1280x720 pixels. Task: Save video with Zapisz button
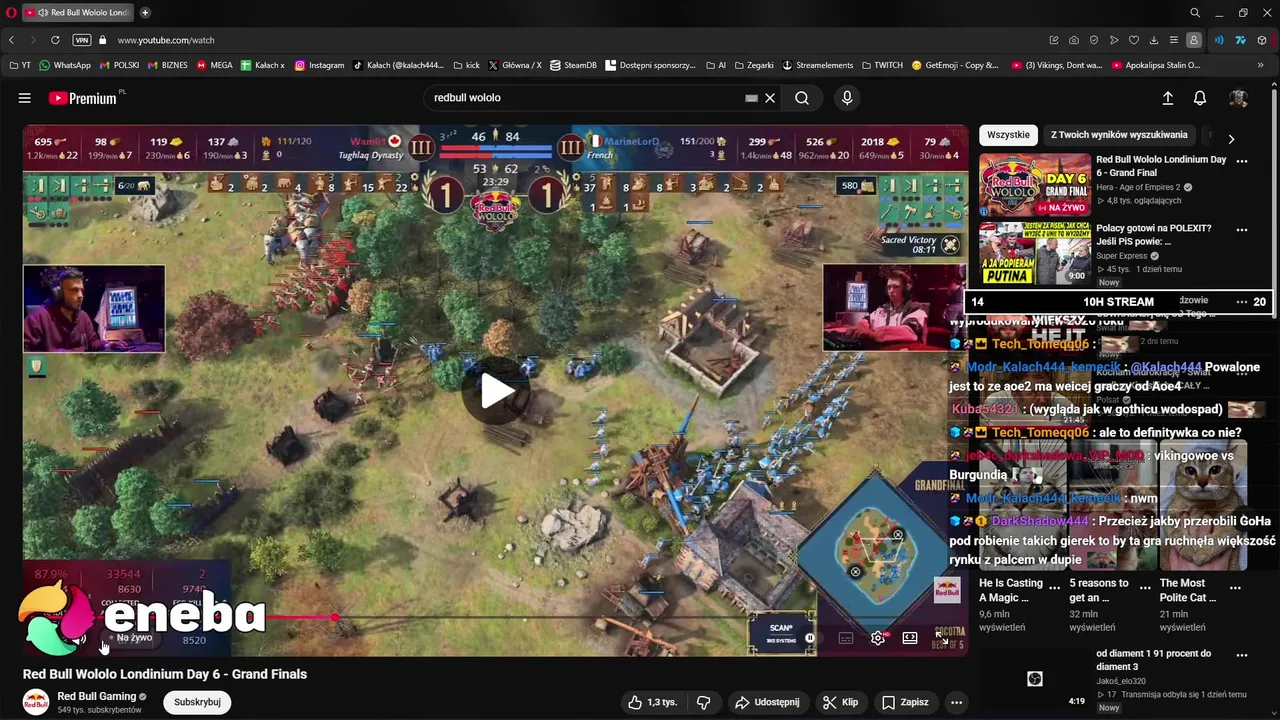point(904,703)
